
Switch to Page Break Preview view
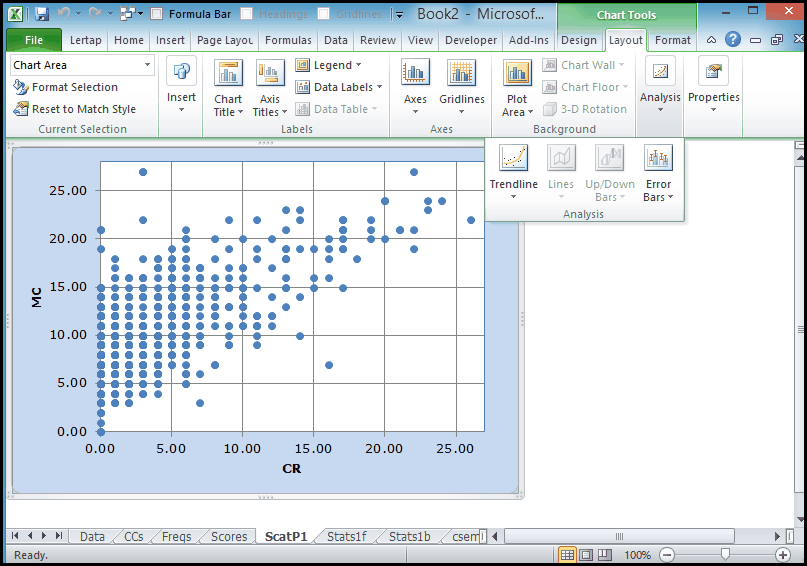[604, 554]
